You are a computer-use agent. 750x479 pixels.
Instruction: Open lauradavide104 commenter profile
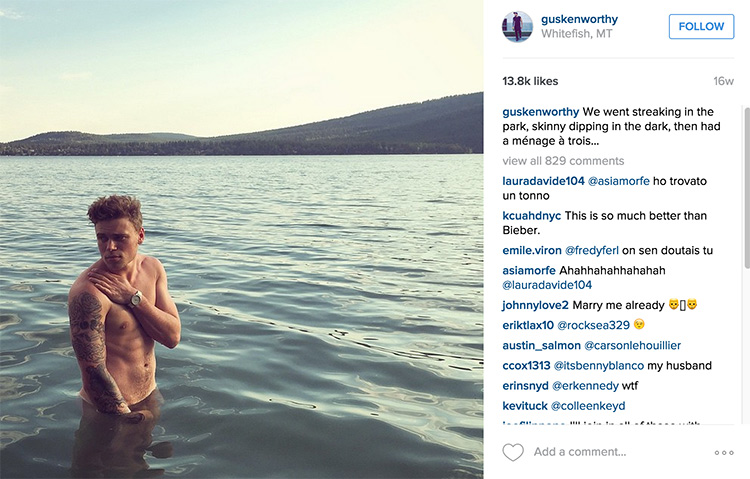[543, 181]
